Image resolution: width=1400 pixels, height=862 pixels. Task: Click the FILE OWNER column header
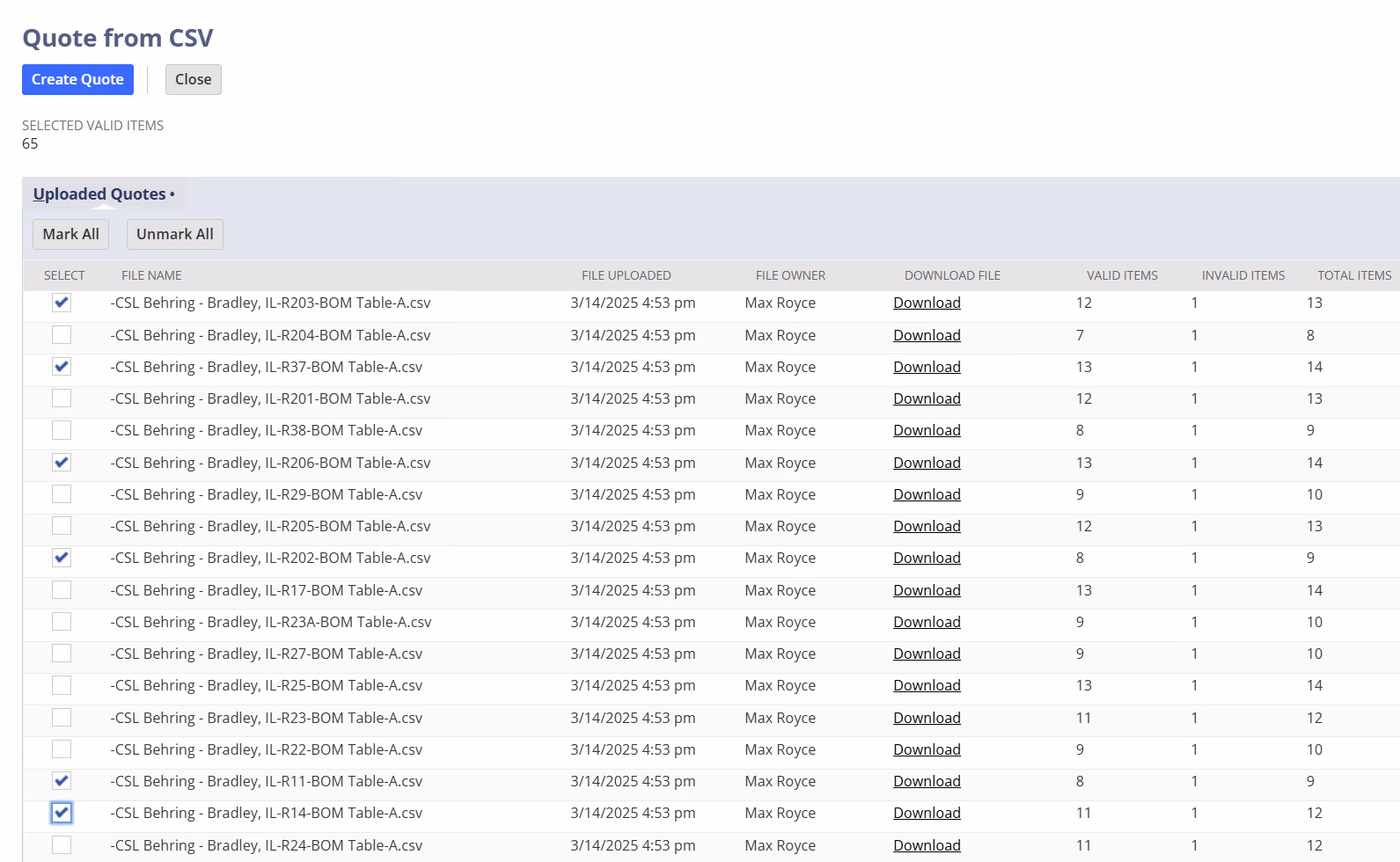[x=790, y=275]
